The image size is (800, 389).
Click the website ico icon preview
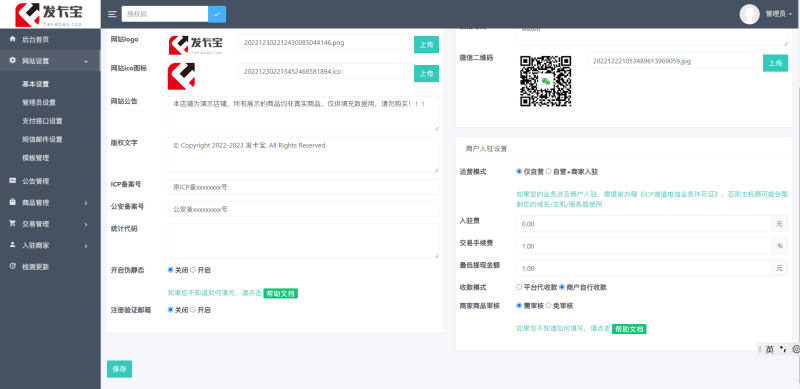tap(182, 76)
